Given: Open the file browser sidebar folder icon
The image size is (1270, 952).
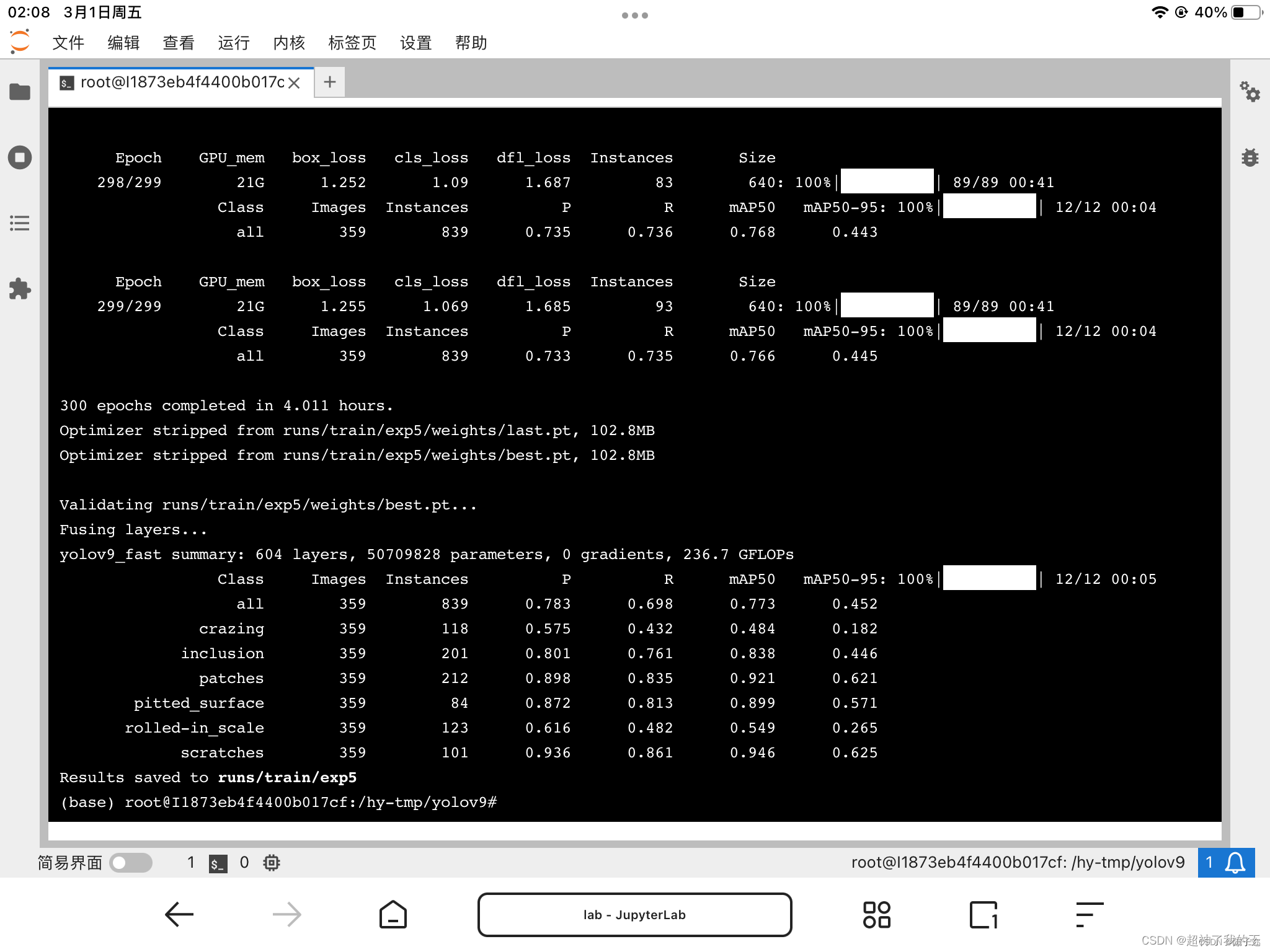Looking at the screenshot, I should tap(20, 92).
